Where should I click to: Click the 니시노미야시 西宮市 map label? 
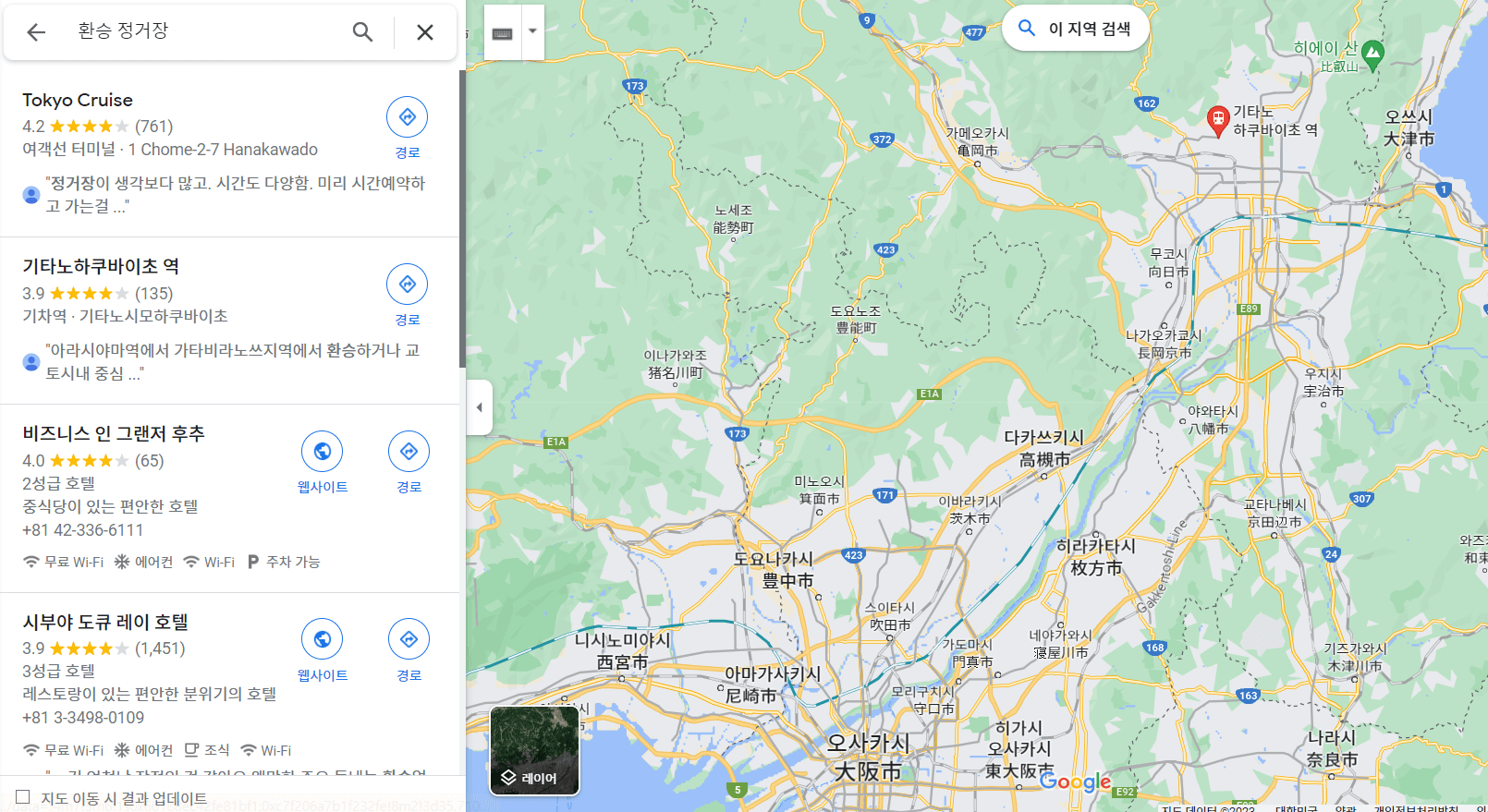tap(623, 651)
